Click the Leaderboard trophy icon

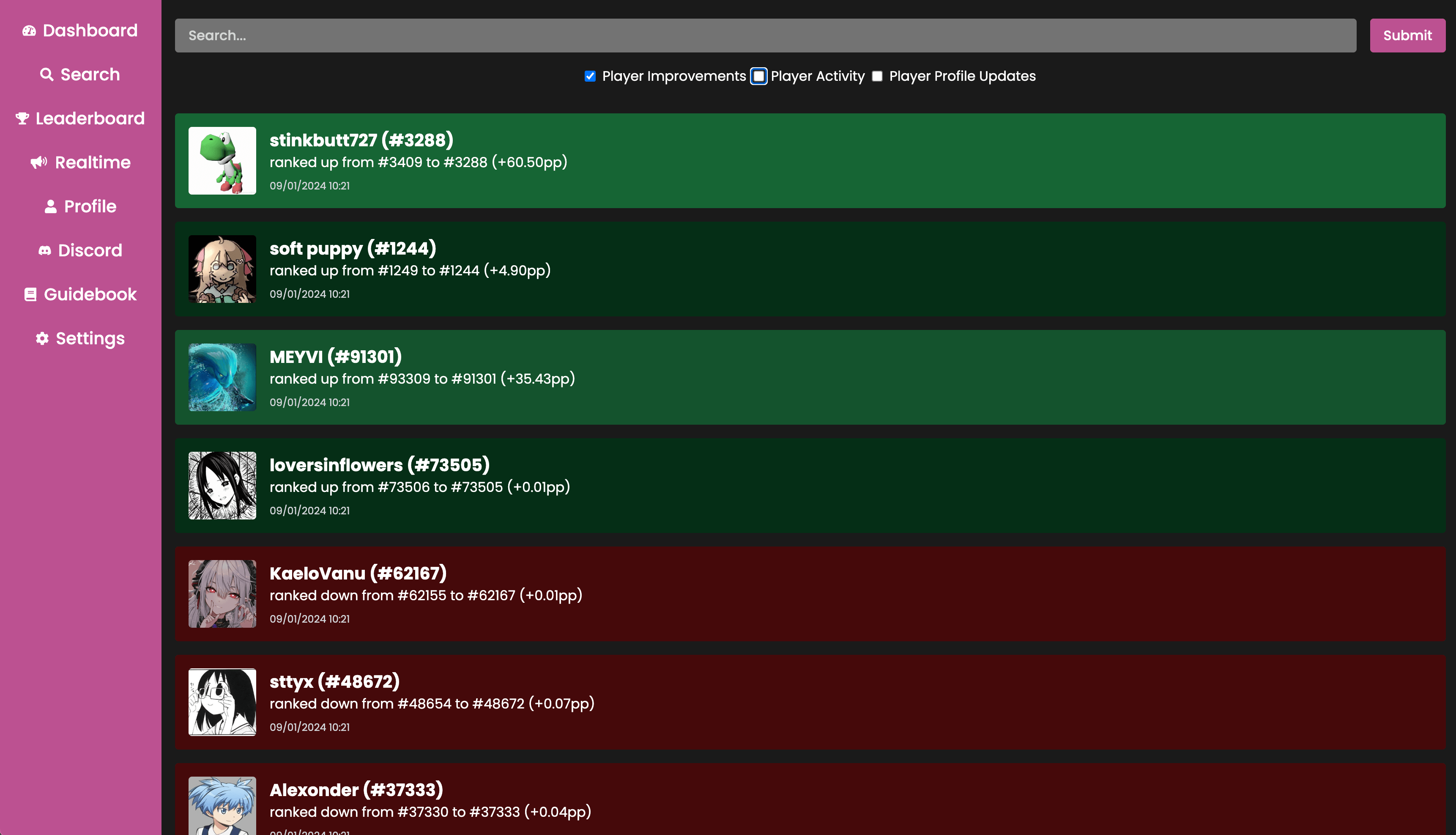point(22,119)
